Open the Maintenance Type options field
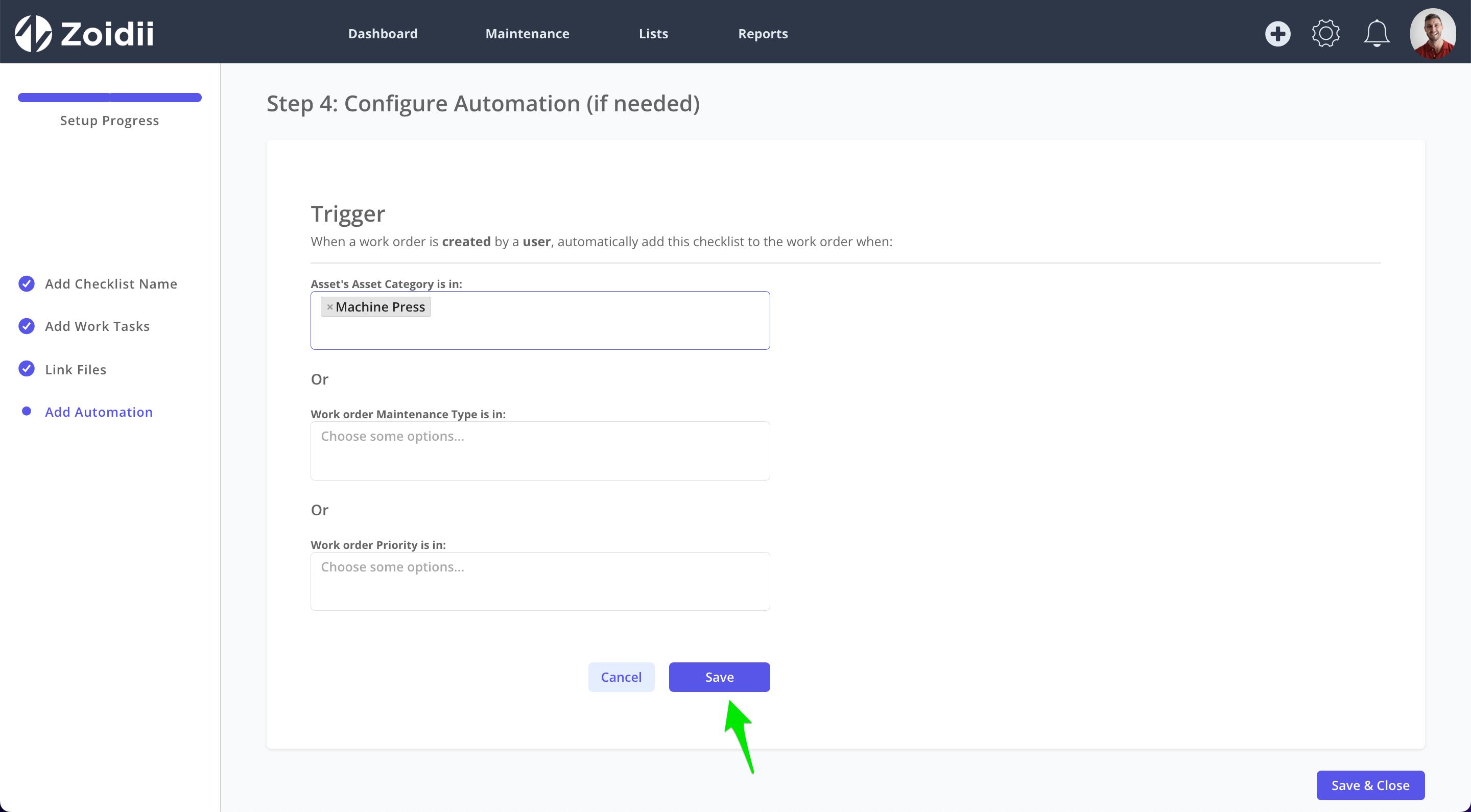 (x=540, y=450)
